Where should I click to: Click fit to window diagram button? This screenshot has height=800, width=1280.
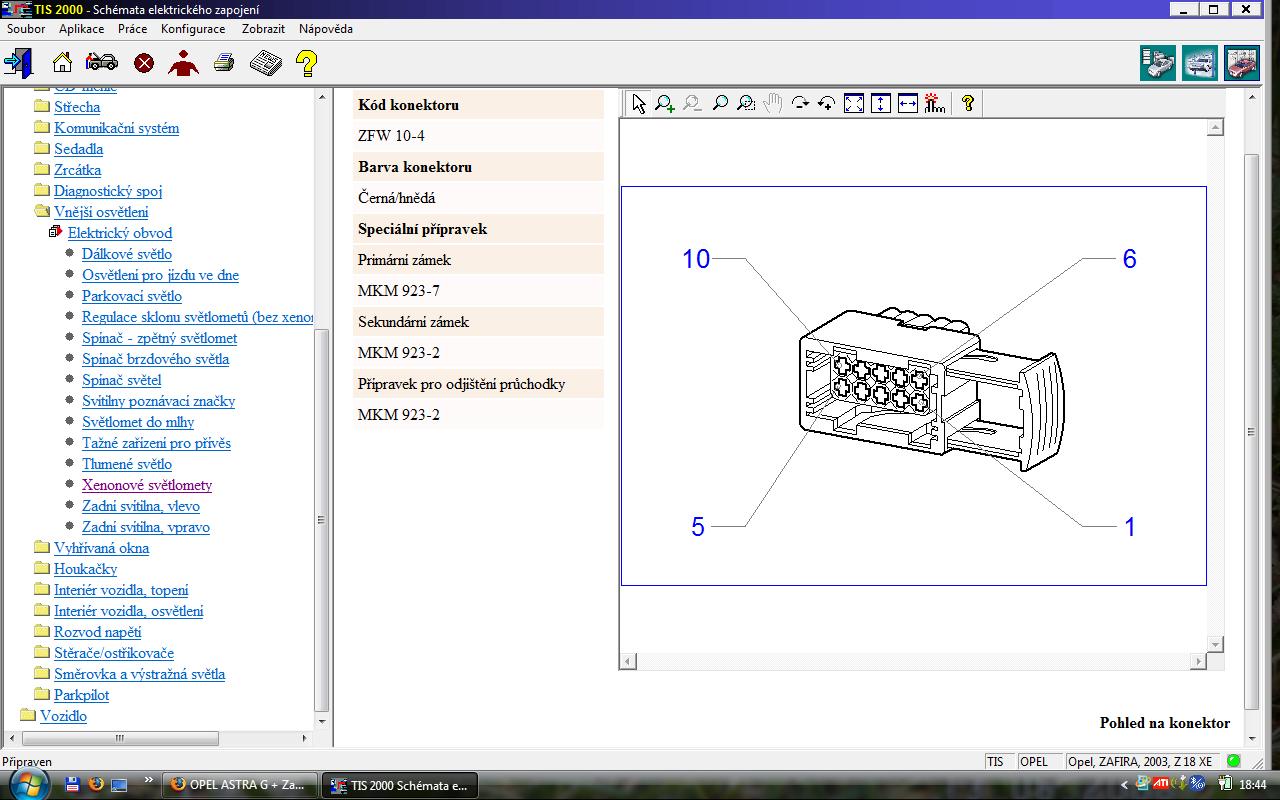[x=854, y=103]
